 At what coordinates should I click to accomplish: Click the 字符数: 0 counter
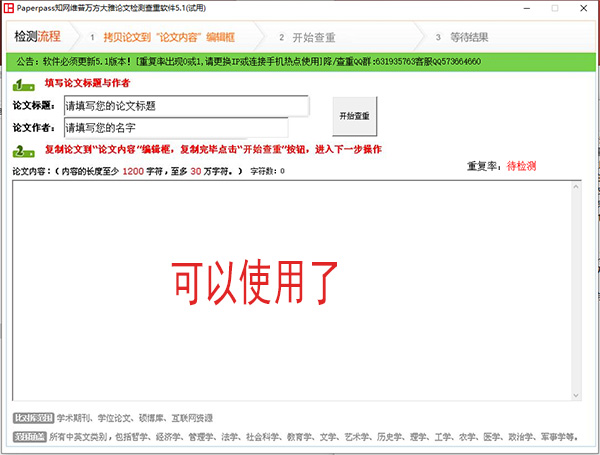267,171
